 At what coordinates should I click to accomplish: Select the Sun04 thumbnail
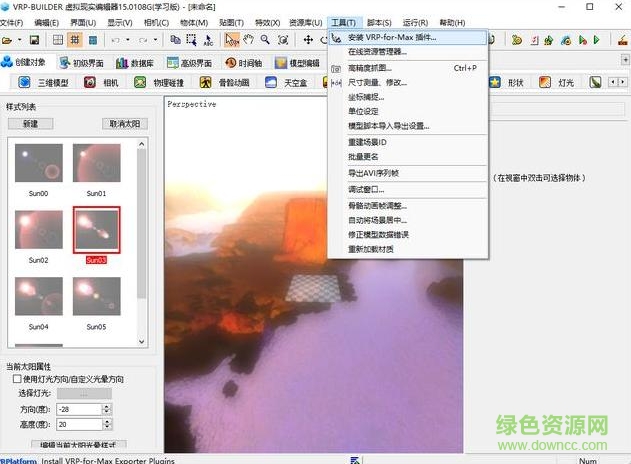coord(39,296)
